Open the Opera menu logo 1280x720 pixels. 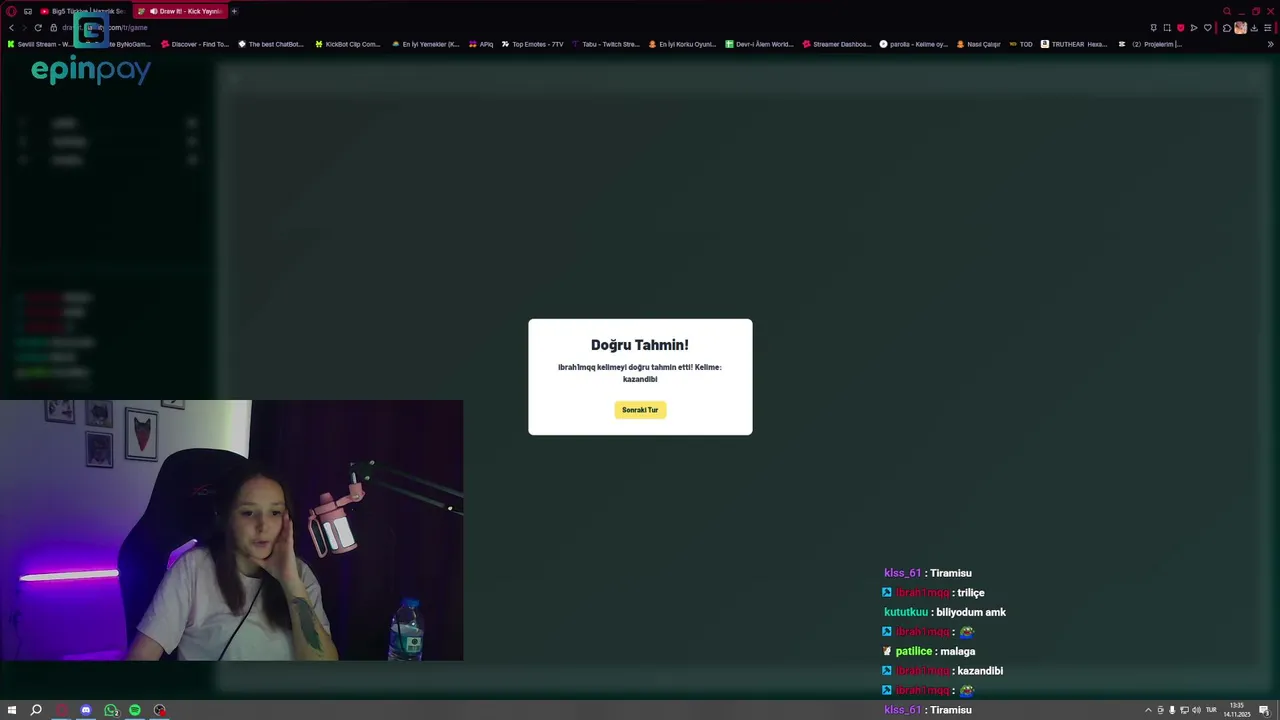point(11,11)
